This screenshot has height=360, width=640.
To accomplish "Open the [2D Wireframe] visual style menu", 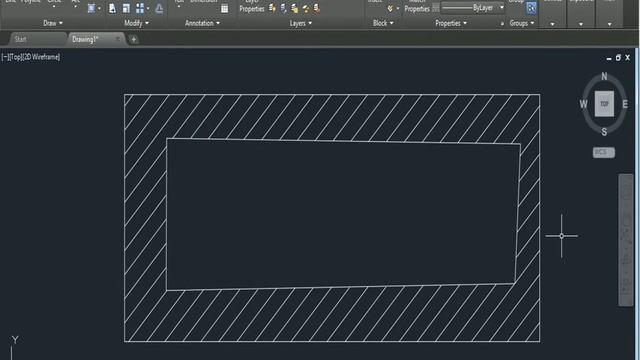I will click(41, 57).
